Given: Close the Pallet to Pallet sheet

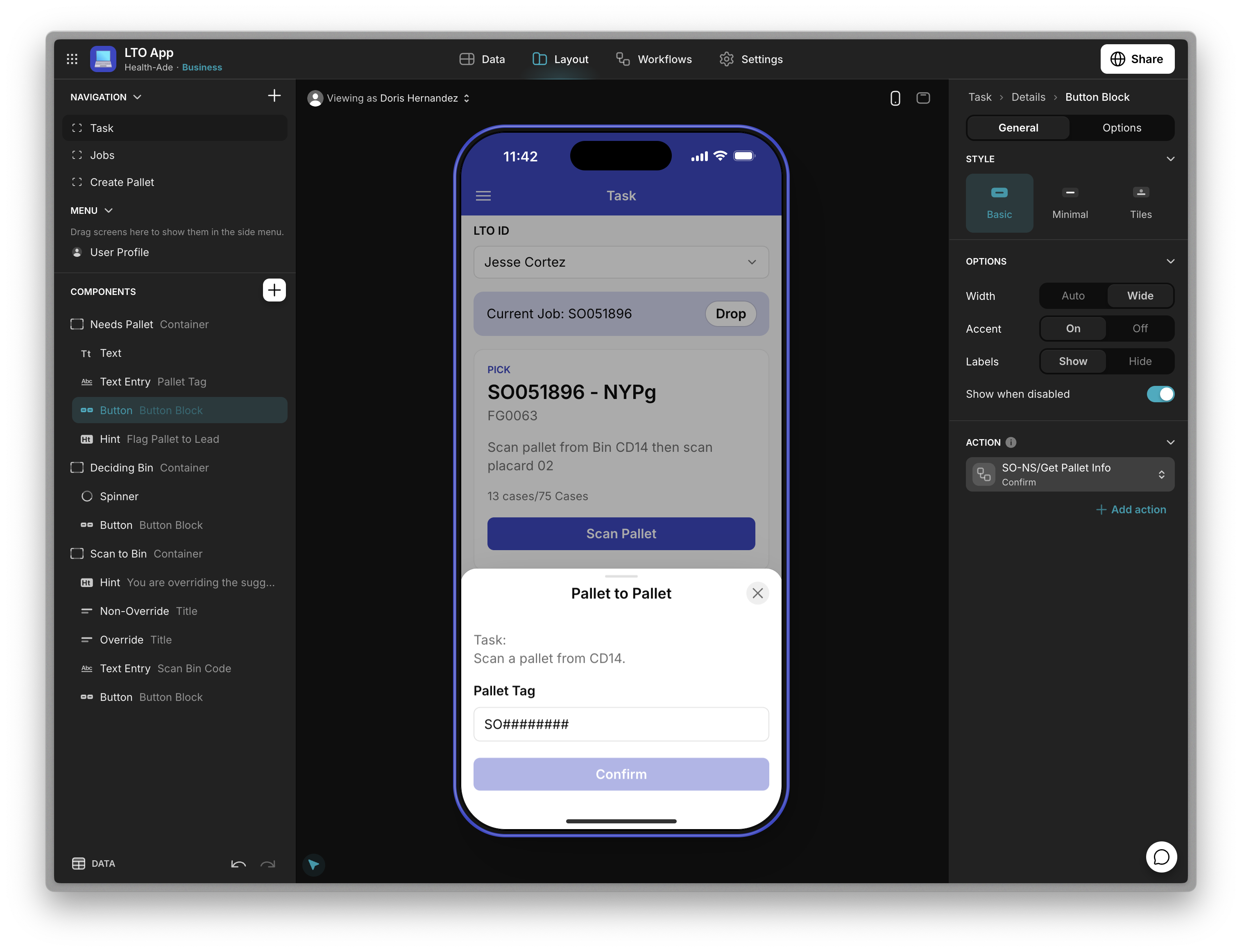Looking at the screenshot, I should 757,593.
